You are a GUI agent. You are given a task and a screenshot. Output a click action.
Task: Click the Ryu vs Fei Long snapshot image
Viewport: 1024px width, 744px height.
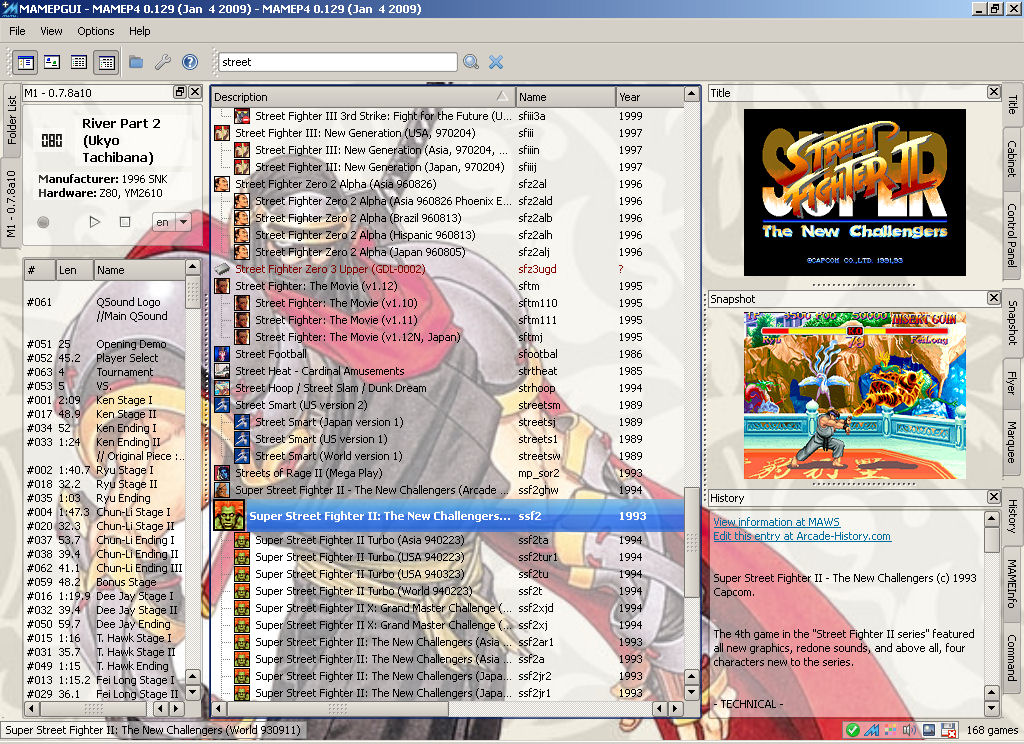(x=855, y=396)
